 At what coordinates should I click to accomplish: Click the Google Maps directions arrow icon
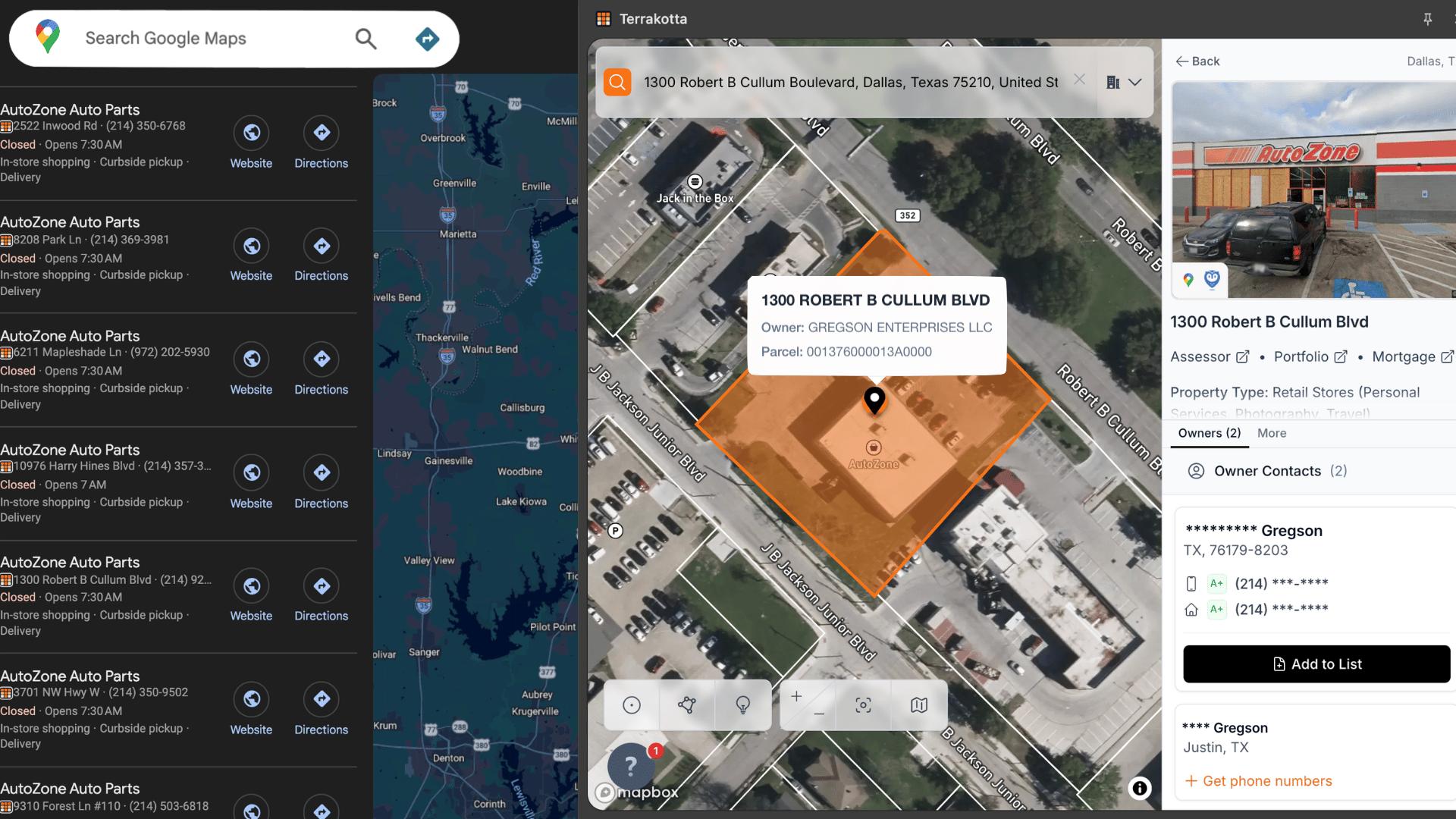point(428,39)
